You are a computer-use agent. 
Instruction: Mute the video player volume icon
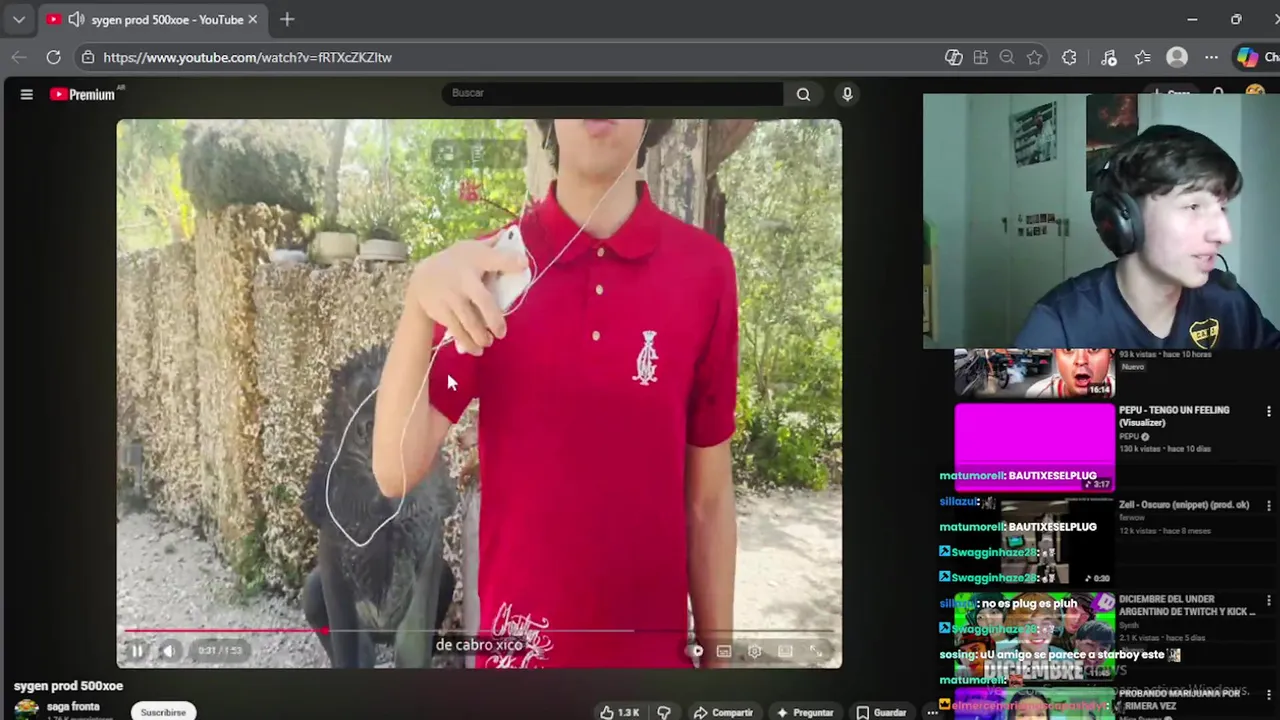[x=169, y=651]
